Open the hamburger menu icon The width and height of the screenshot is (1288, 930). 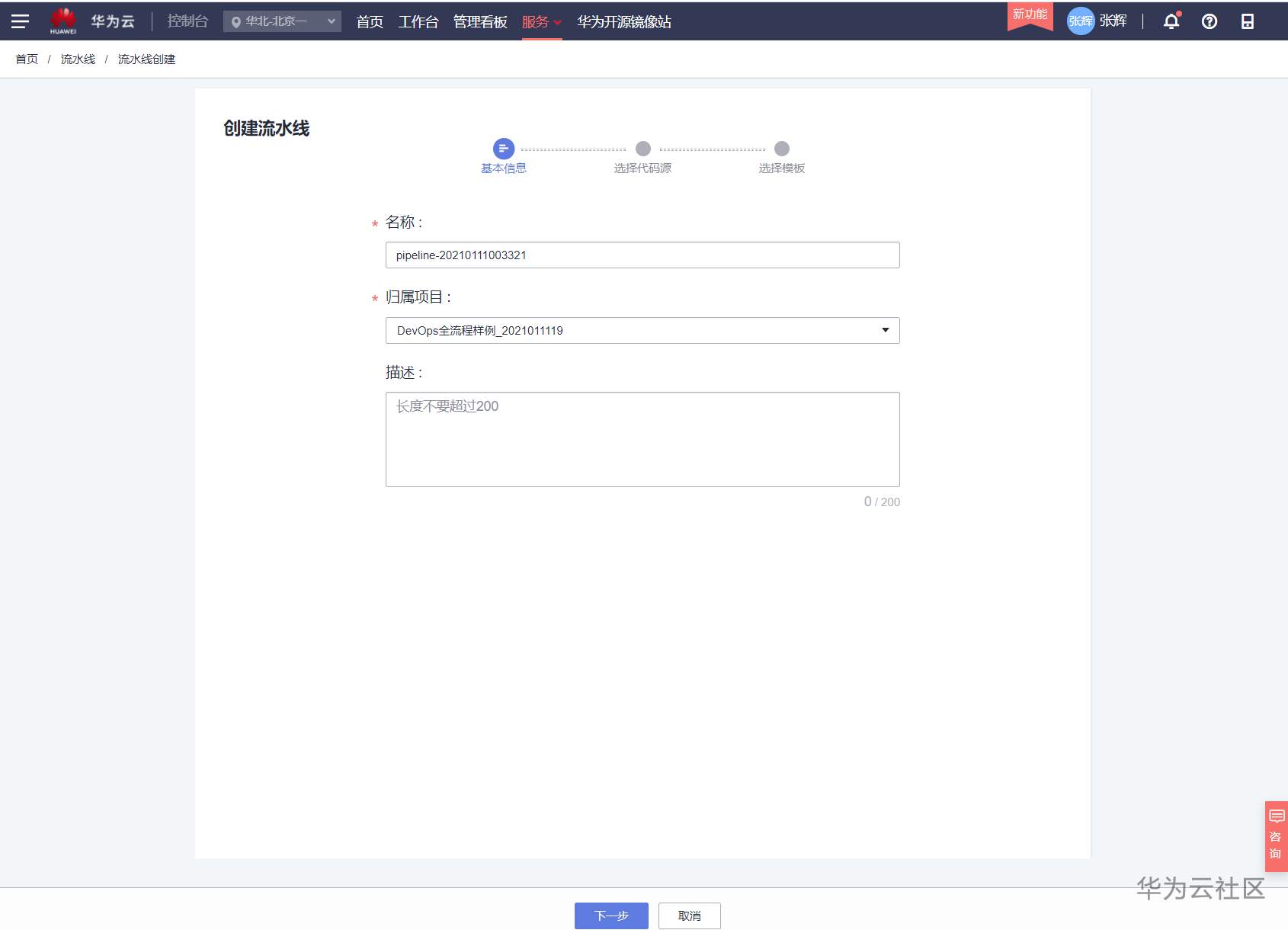pyautogui.click(x=20, y=21)
